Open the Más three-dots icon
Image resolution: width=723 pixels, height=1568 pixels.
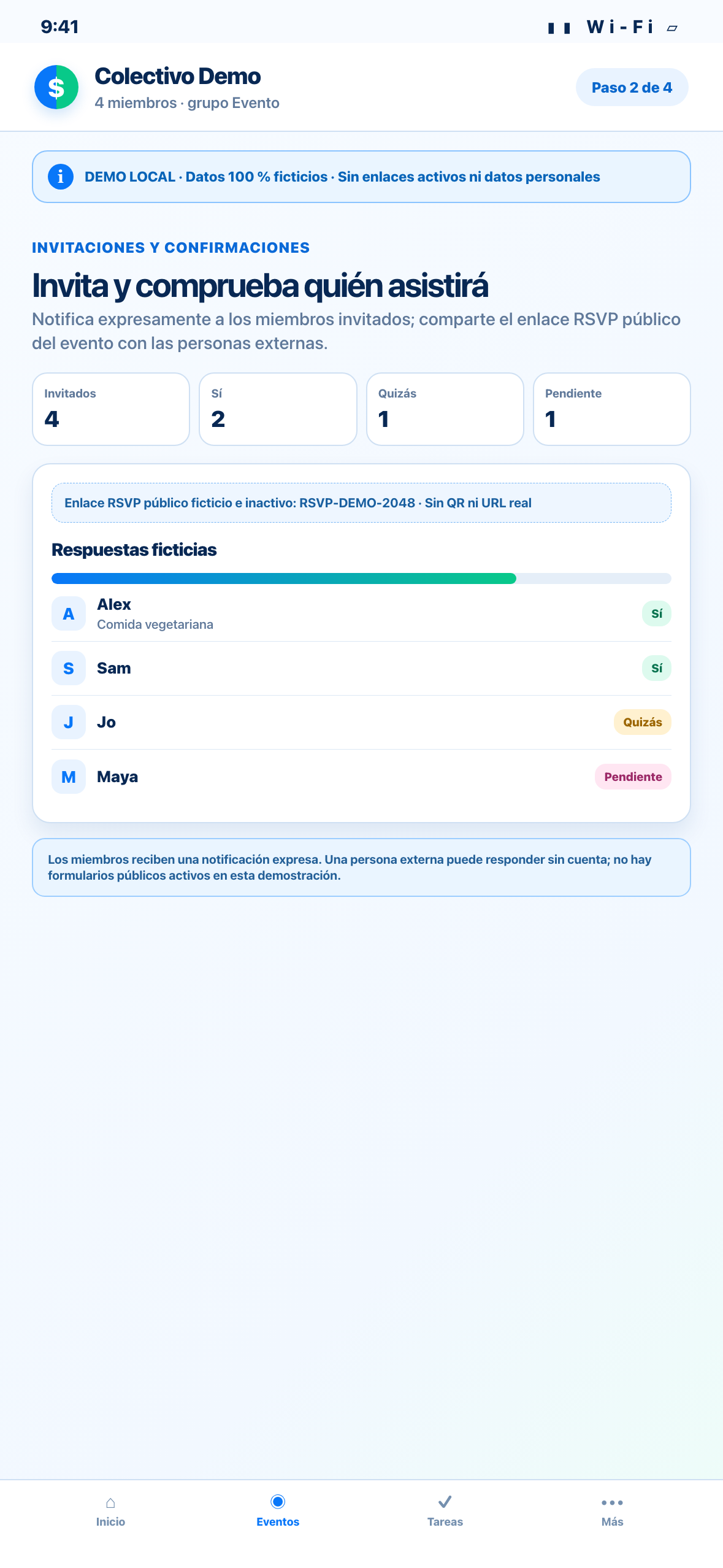[612, 1502]
